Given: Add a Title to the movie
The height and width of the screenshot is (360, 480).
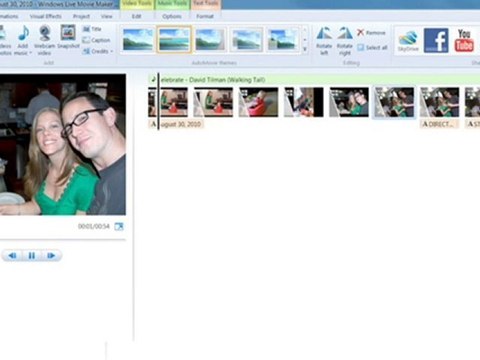Looking at the screenshot, I should pyautogui.click(x=92, y=29).
